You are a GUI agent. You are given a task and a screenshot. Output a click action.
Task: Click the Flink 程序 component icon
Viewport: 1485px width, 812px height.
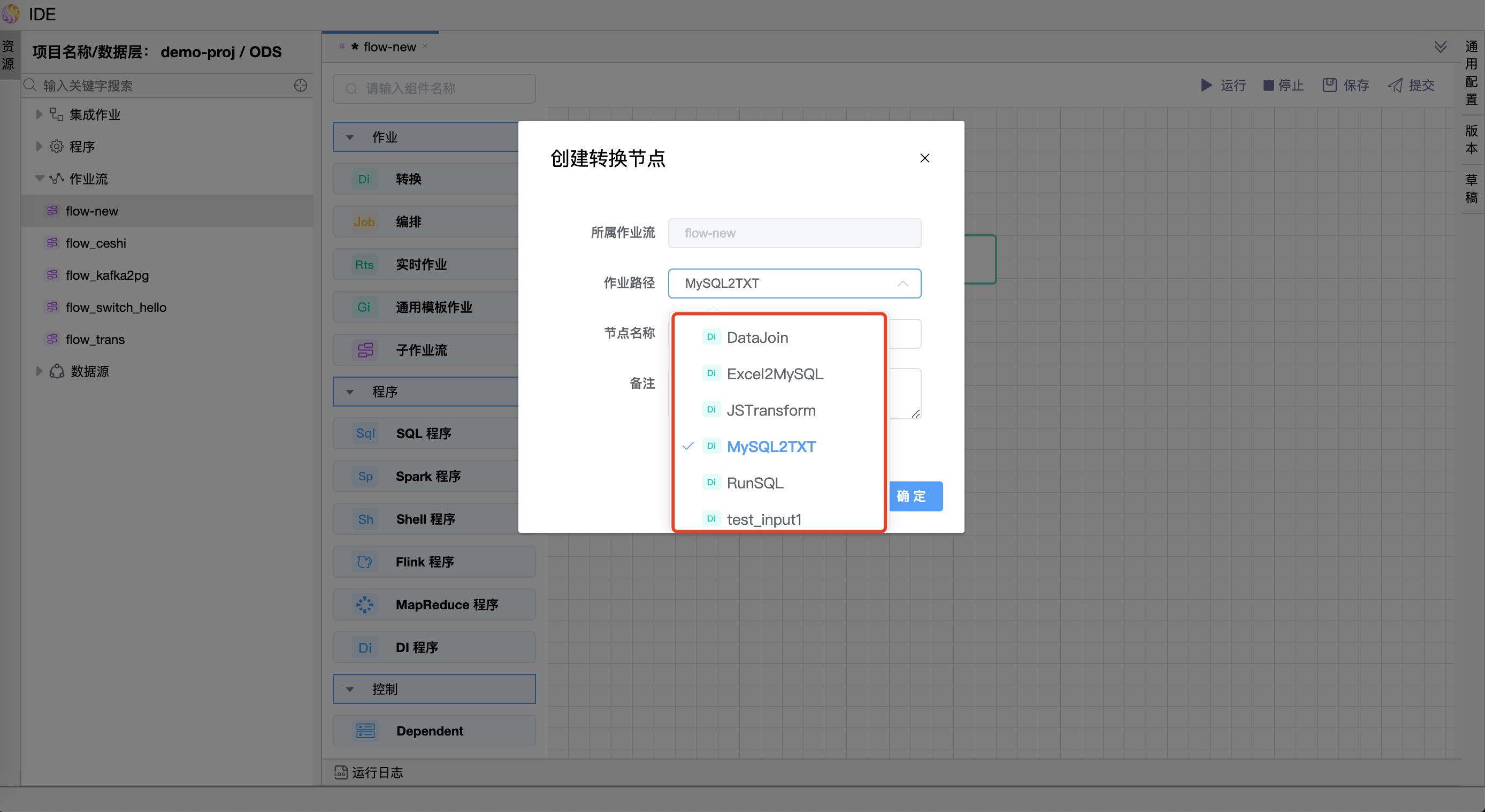[x=365, y=562]
